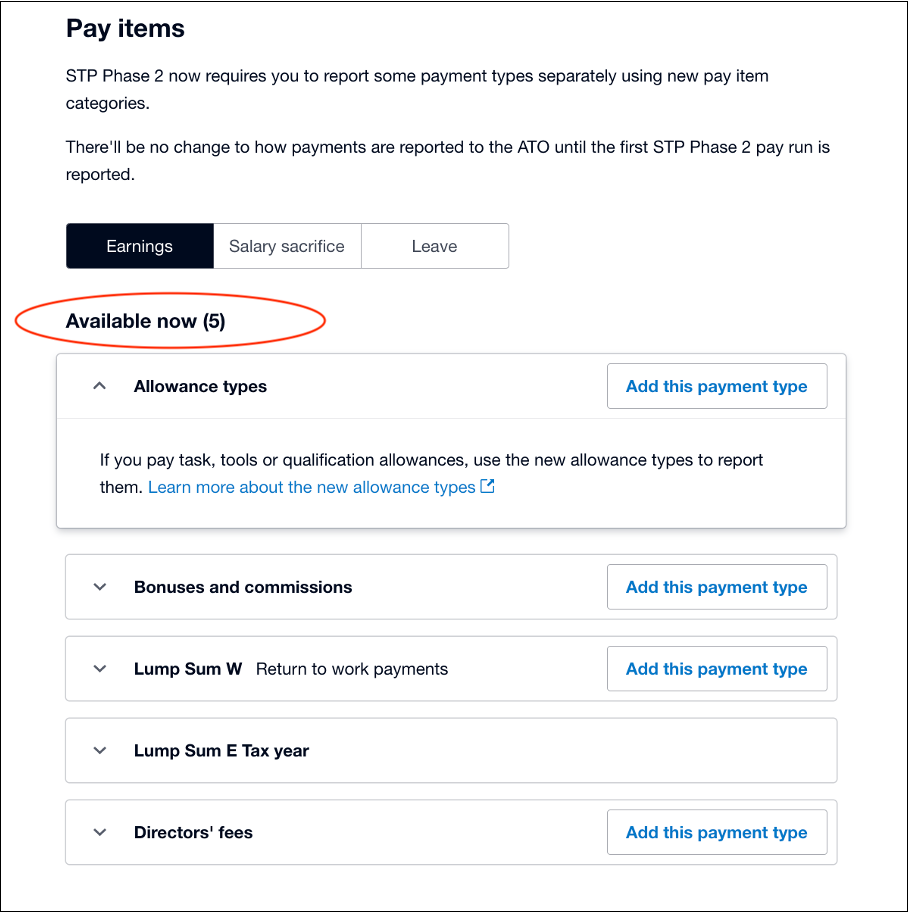Viewport: 908px width, 912px height.
Task: Collapse the Allowance types section chevron
Action: click(99, 386)
